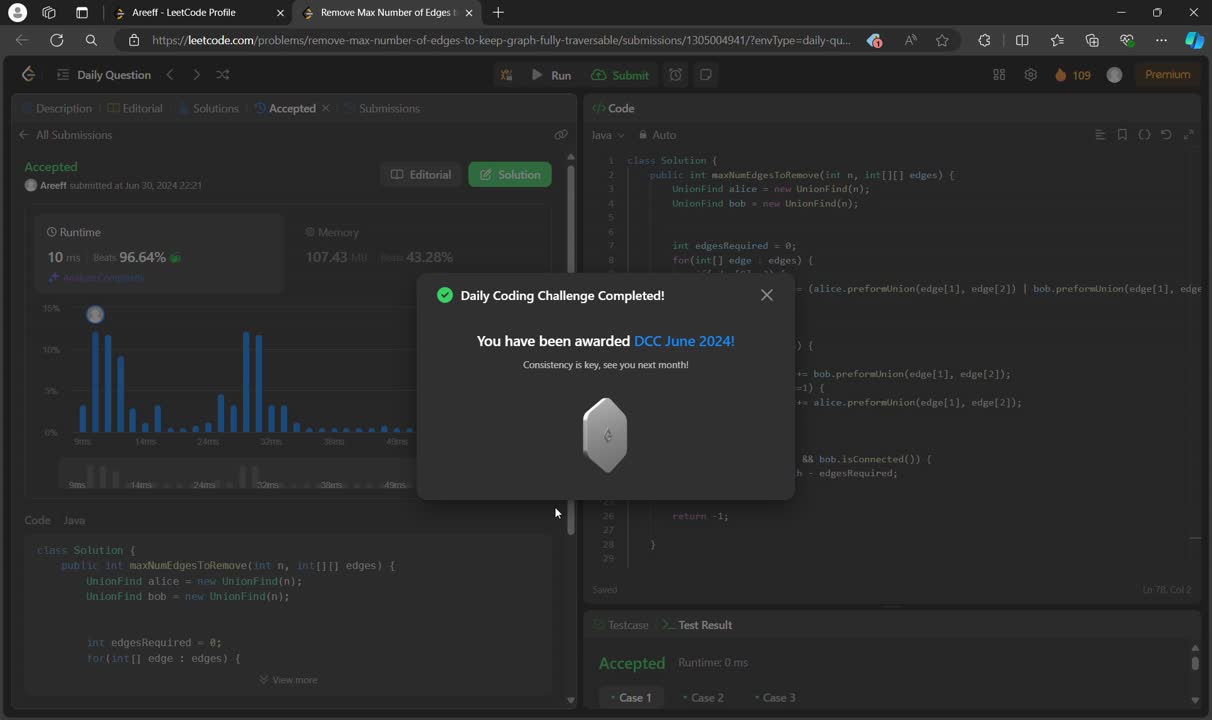View the 109 day streak flame

[x=1073, y=75]
